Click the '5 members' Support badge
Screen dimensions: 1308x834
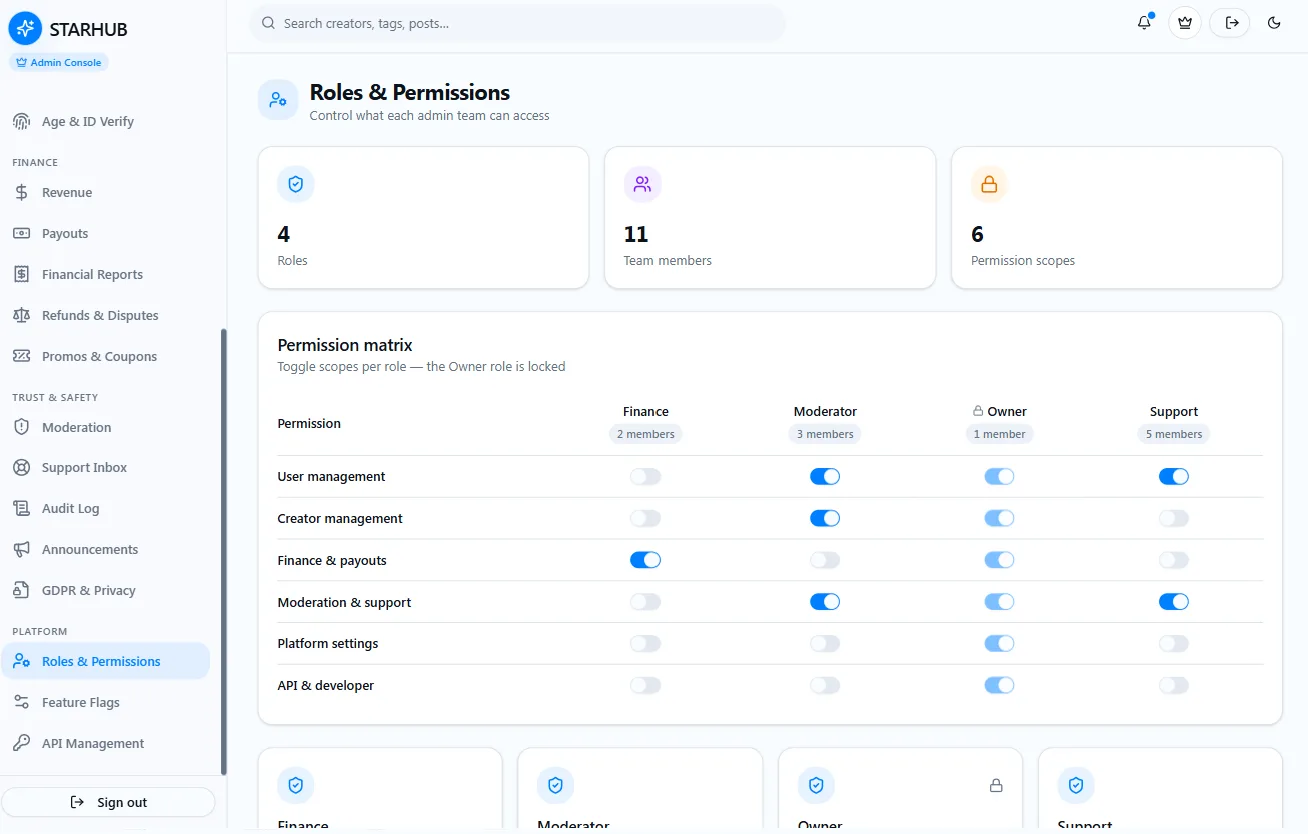[1174, 434]
